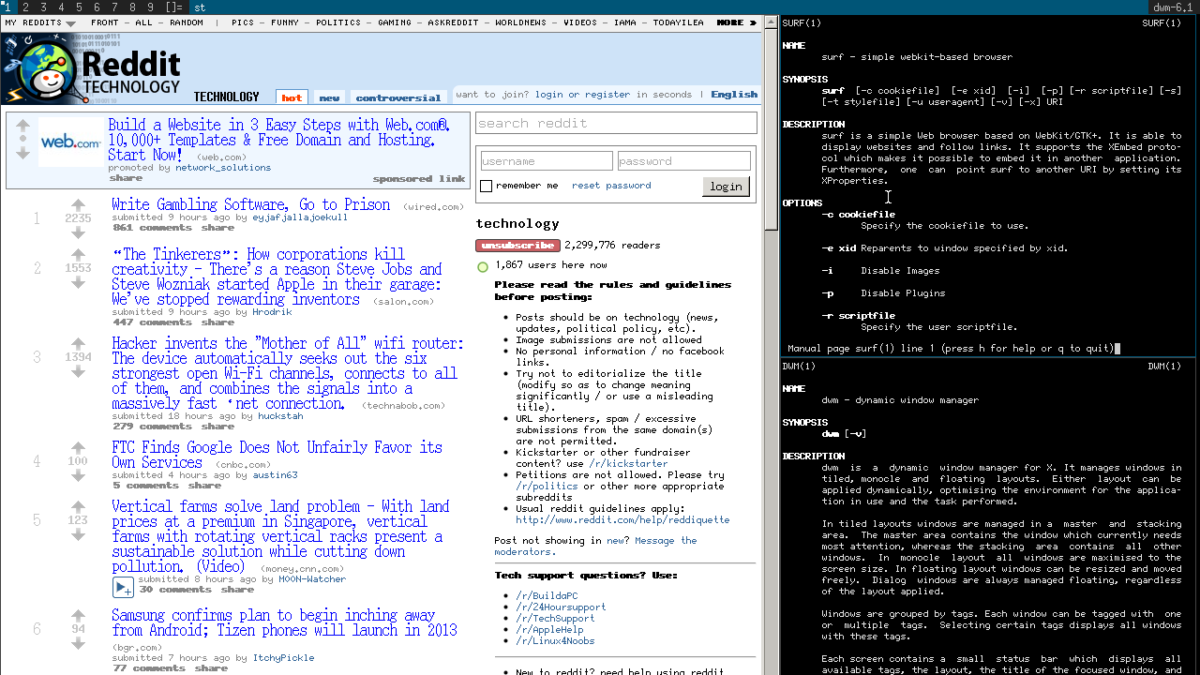
Task: Open the MY REDDITS dropdown
Action: 40,22
